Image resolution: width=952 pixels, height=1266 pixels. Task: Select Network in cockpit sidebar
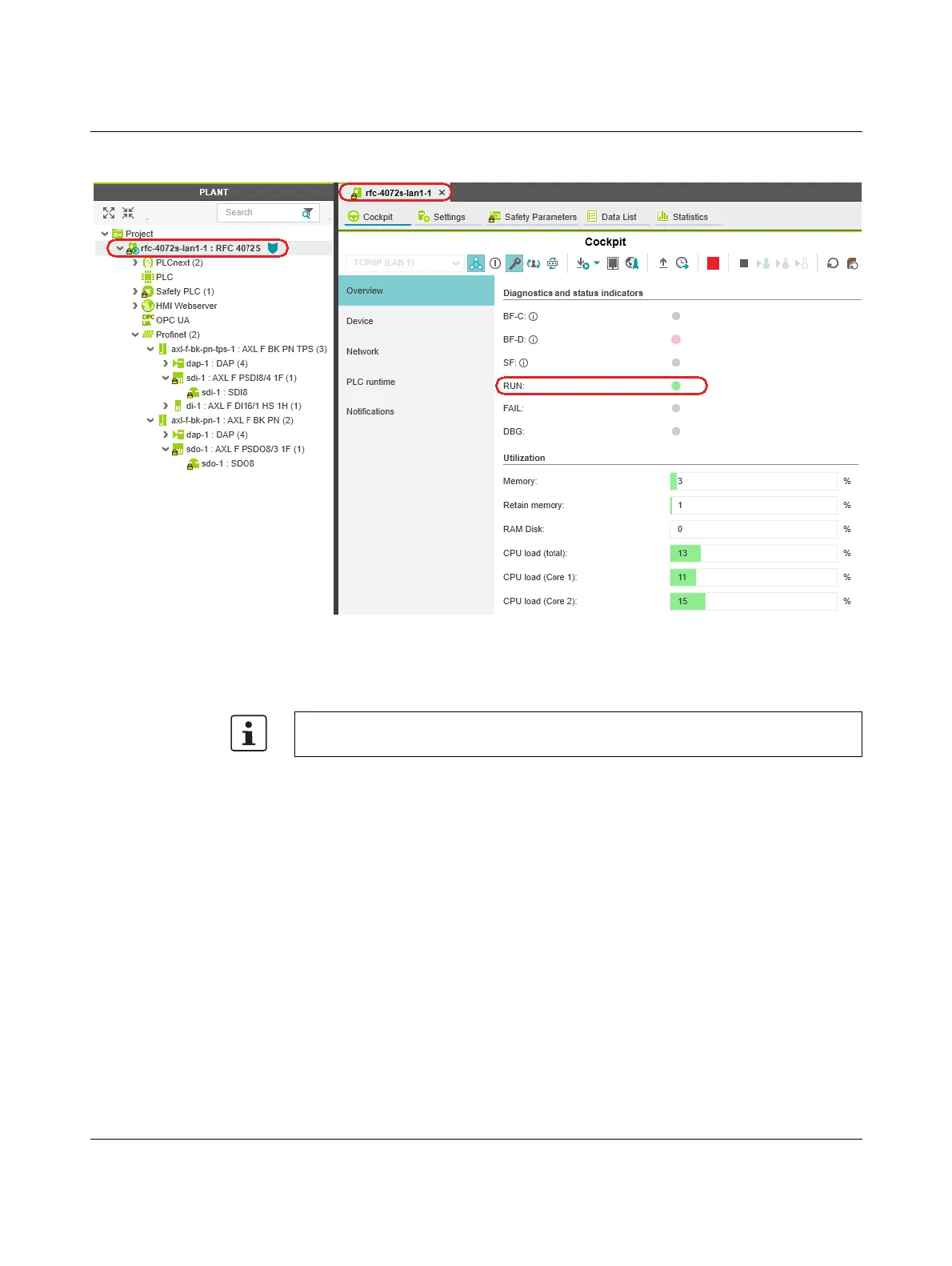[416, 351]
